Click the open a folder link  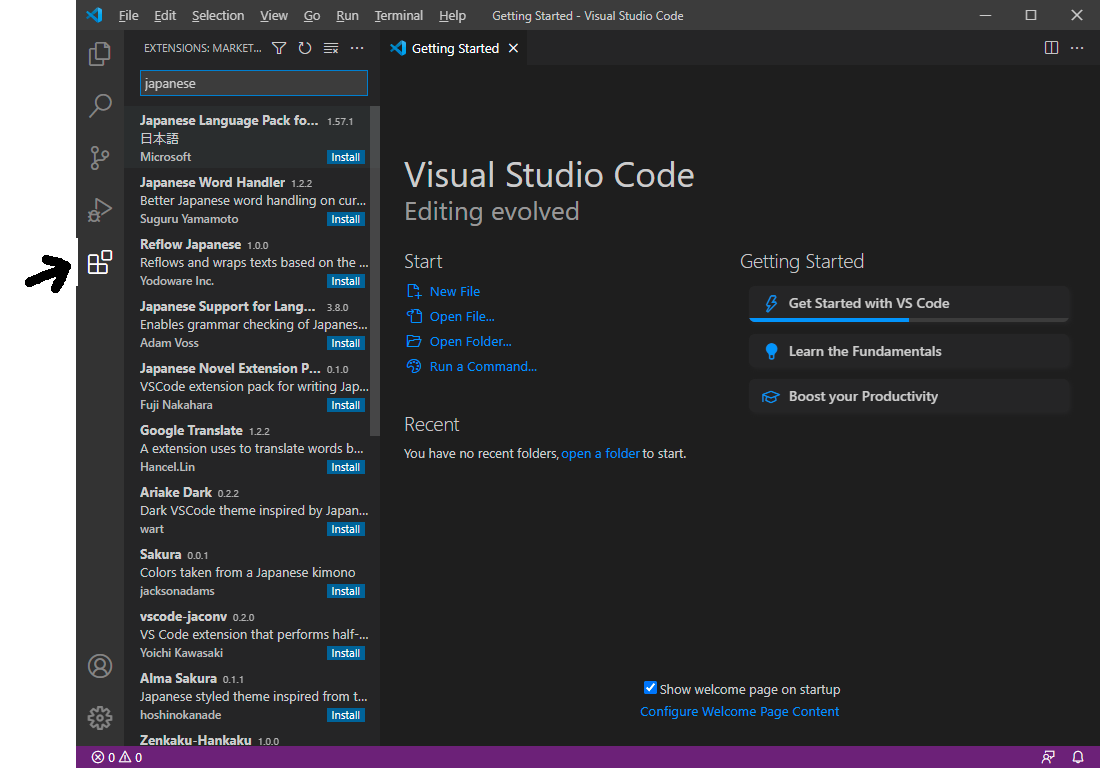tap(601, 453)
